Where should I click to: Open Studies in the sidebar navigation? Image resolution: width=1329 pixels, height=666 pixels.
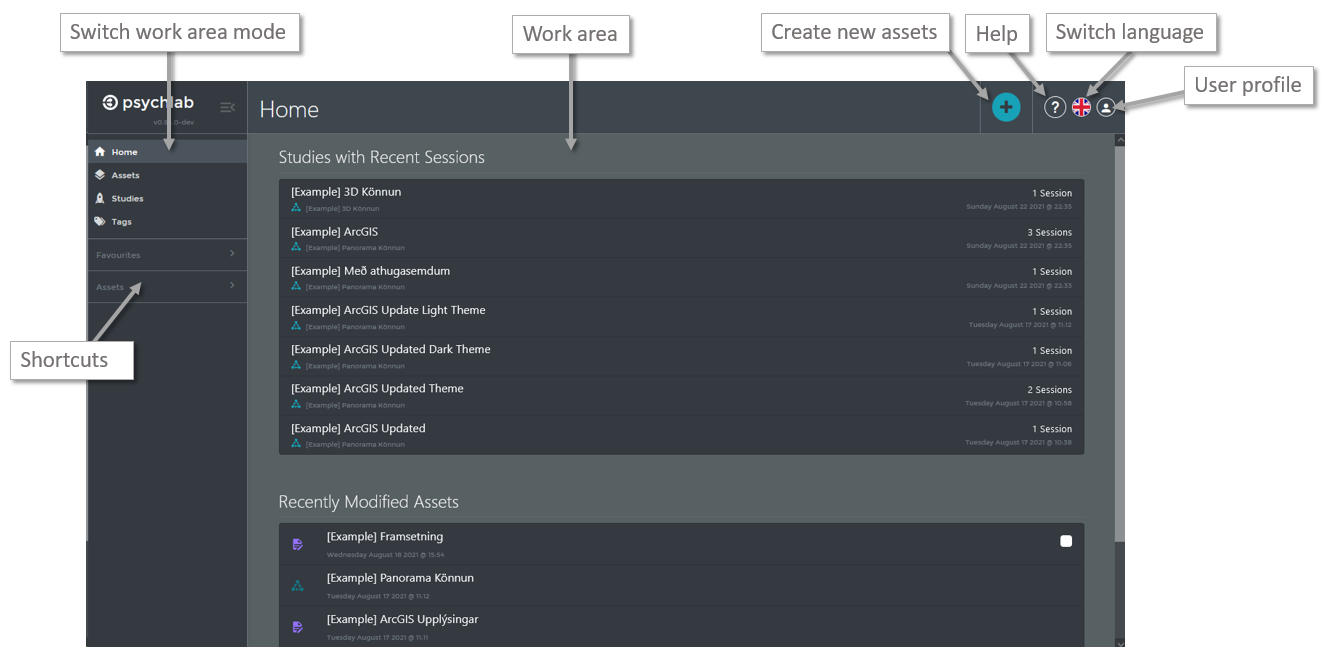coord(127,198)
